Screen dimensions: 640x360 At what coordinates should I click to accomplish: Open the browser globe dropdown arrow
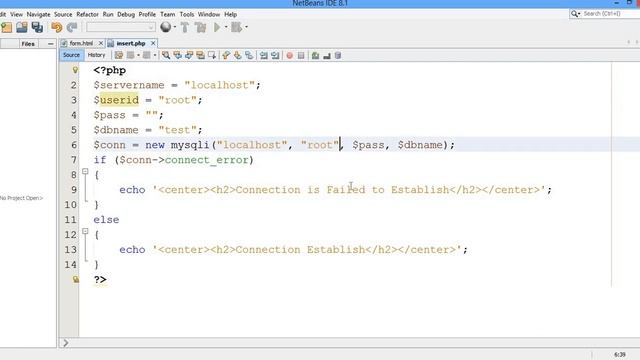tap(175, 27)
